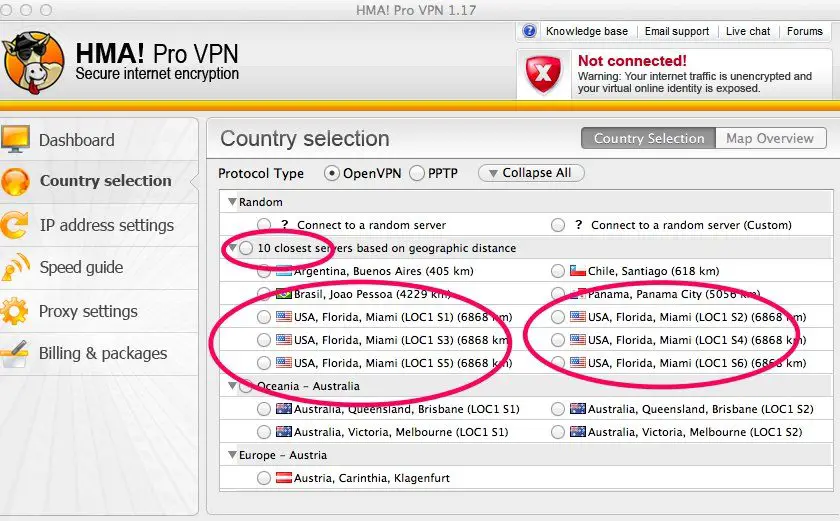Click 'USA, Florida, Miami (LOC1 S5)' text
This screenshot has height=521, width=840.
coord(403,363)
